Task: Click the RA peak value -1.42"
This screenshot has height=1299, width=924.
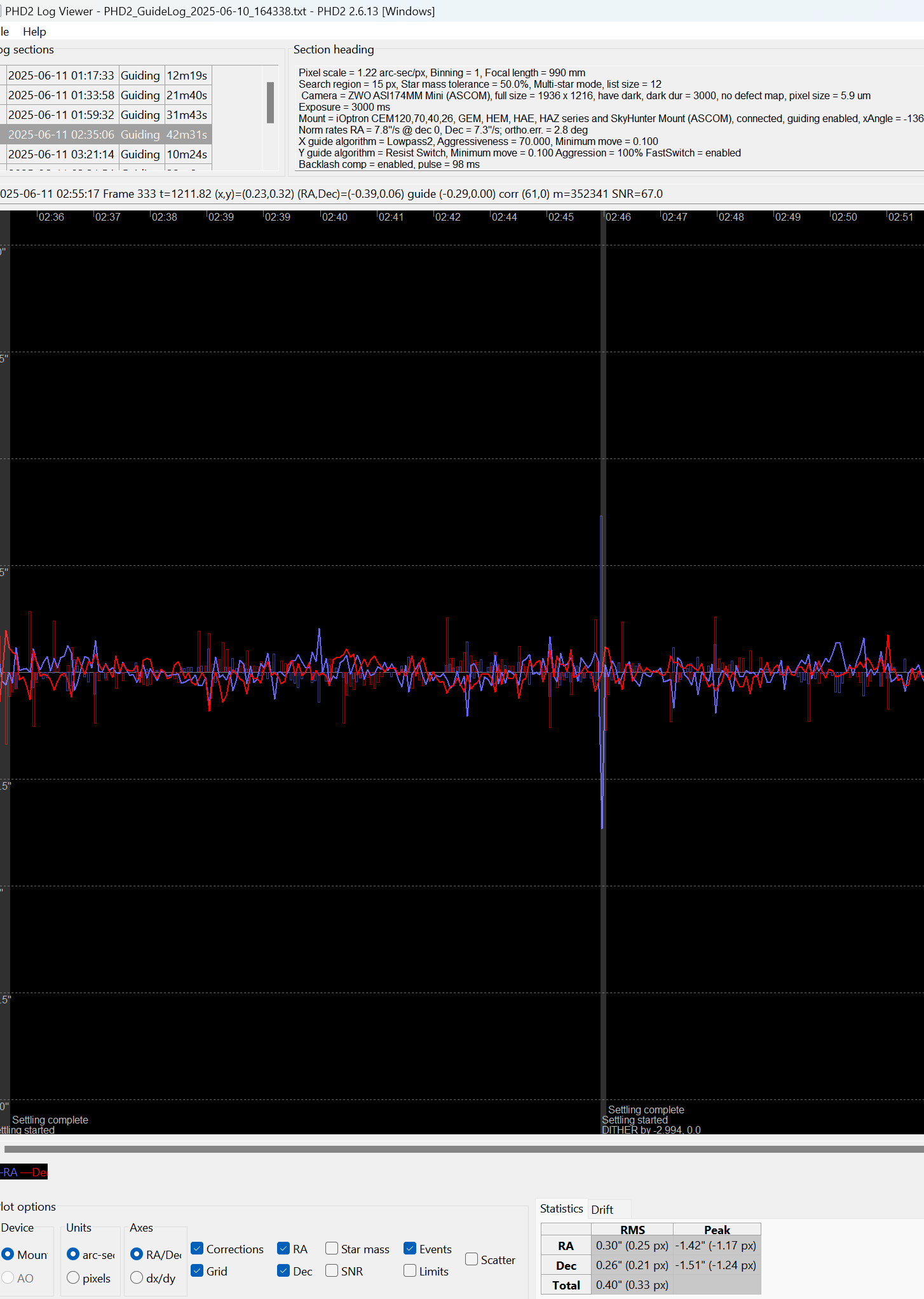Action: pyautogui.click(x=716, y=1246)
